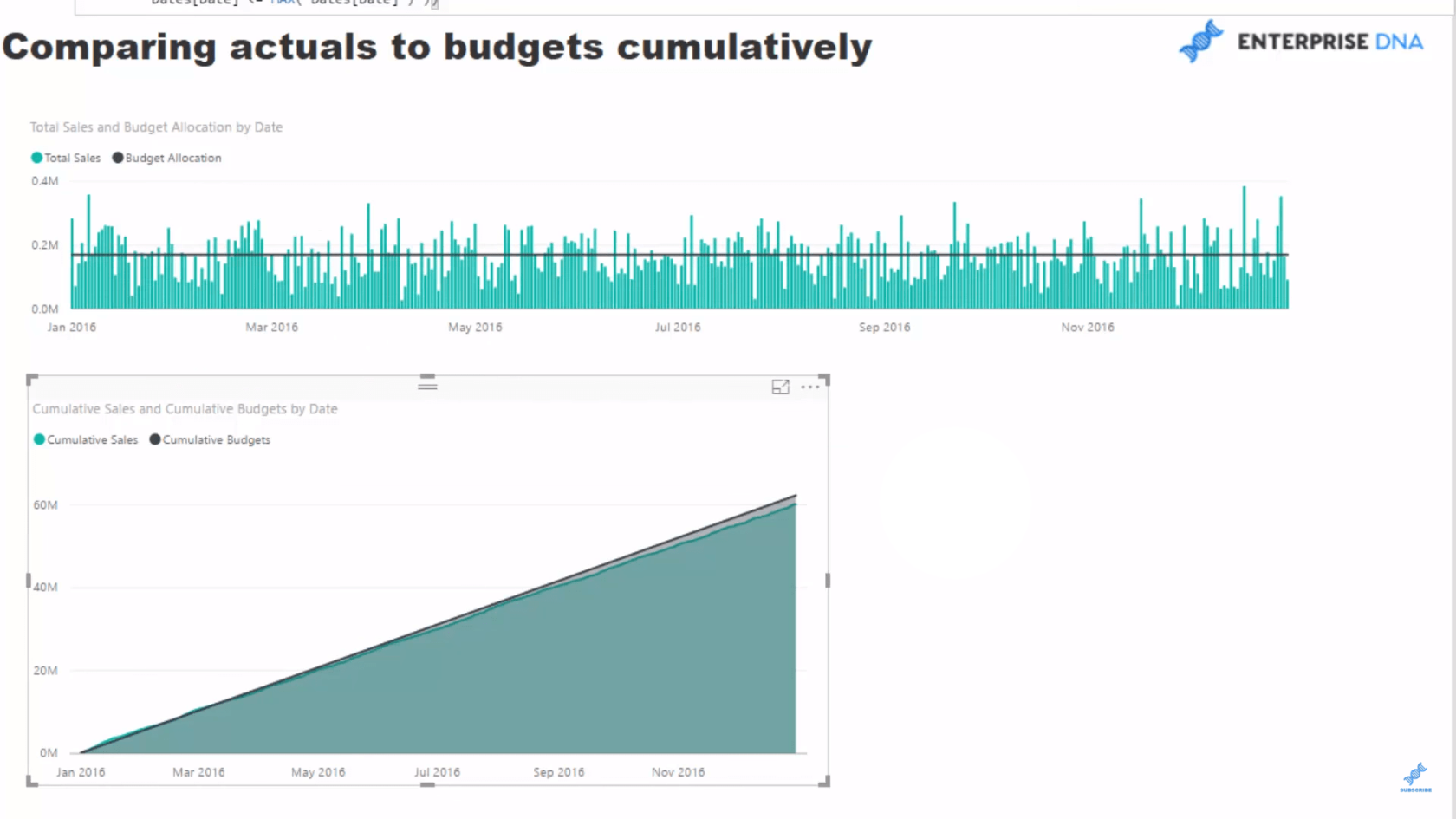Image resolution: width=1456 pixels, height=819 pixels.
Task: Open the More options ellipsis on cumulative chart
Action: 810,387
